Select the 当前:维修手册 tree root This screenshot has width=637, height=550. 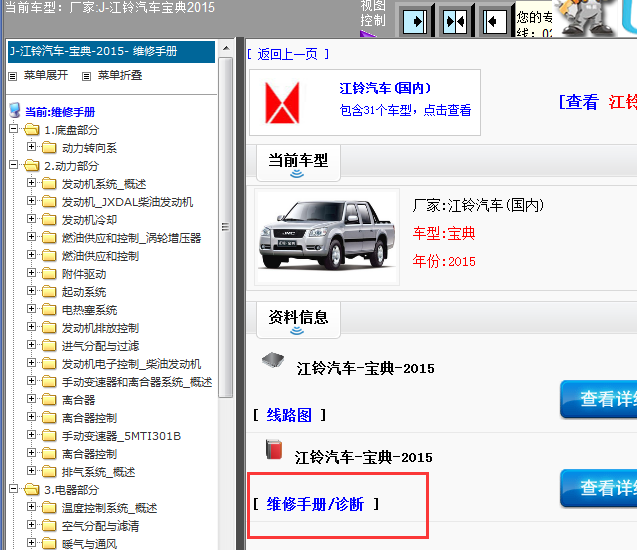(60, 112)
